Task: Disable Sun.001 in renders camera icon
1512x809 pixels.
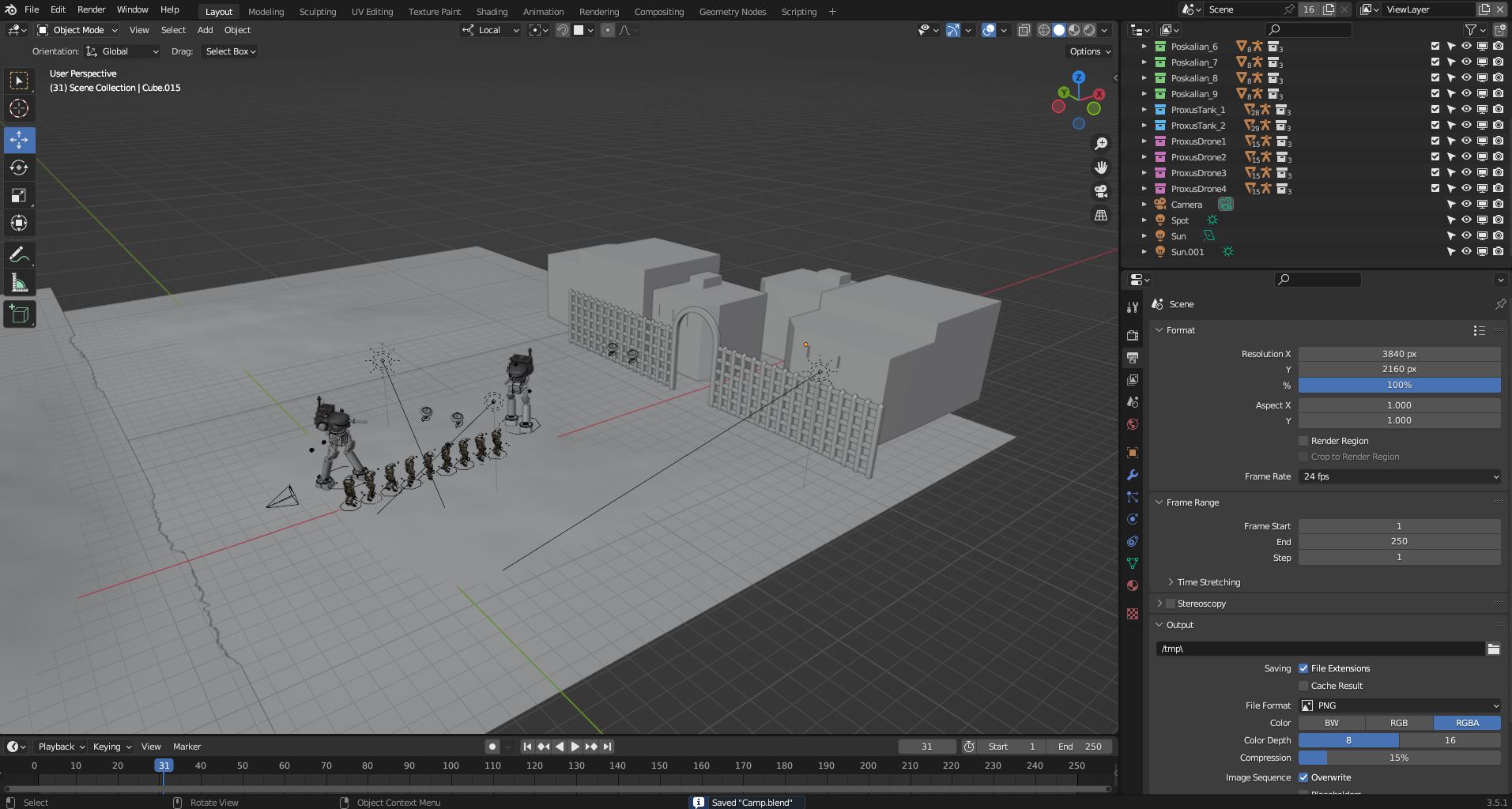Action: pyautogui.click(x=1498, y=252)
